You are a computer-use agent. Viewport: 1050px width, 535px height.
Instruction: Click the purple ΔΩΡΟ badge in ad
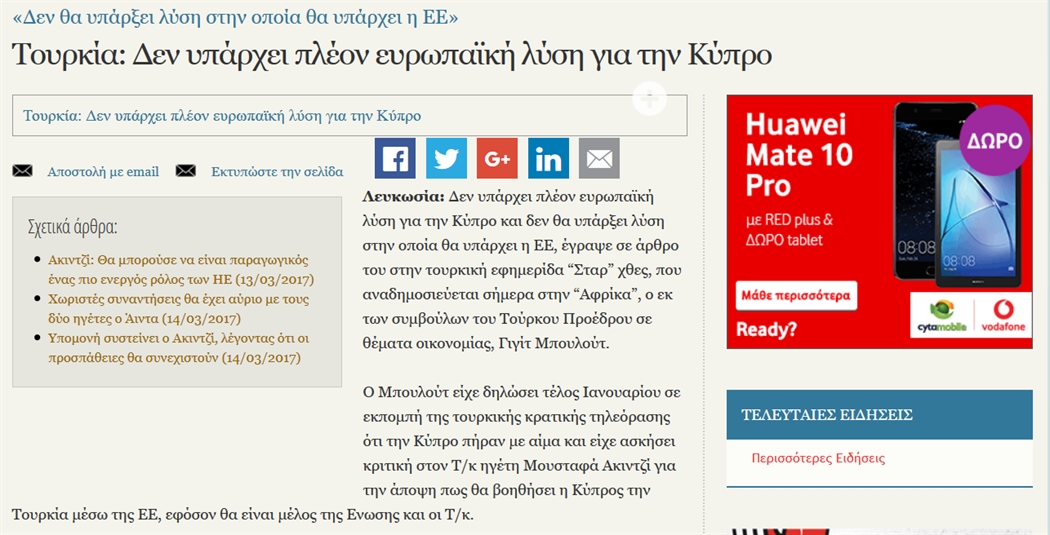click(994, 141)
